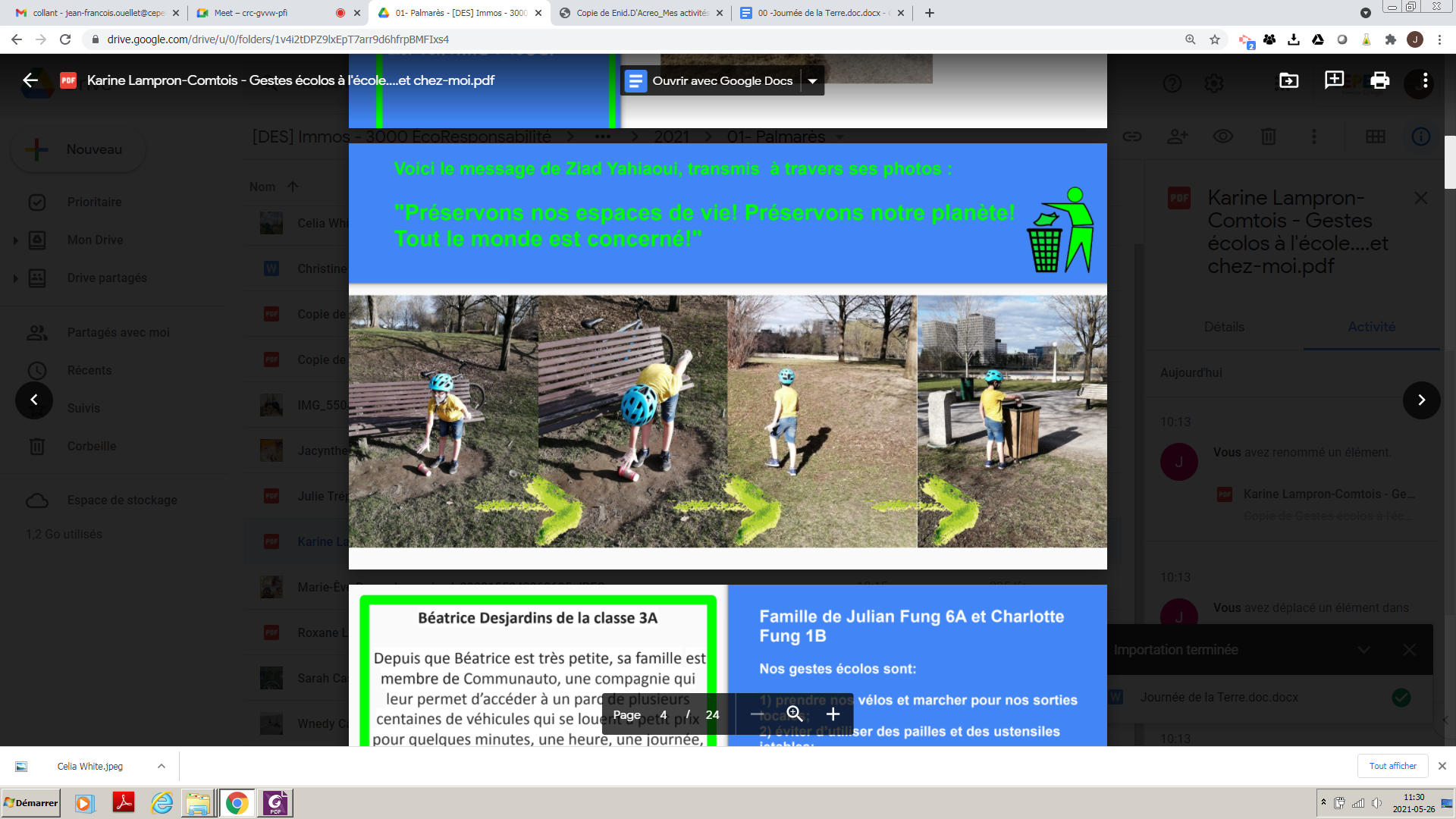
Task: Click the print icon in preview toolbar
Action: coord(1379,80)
